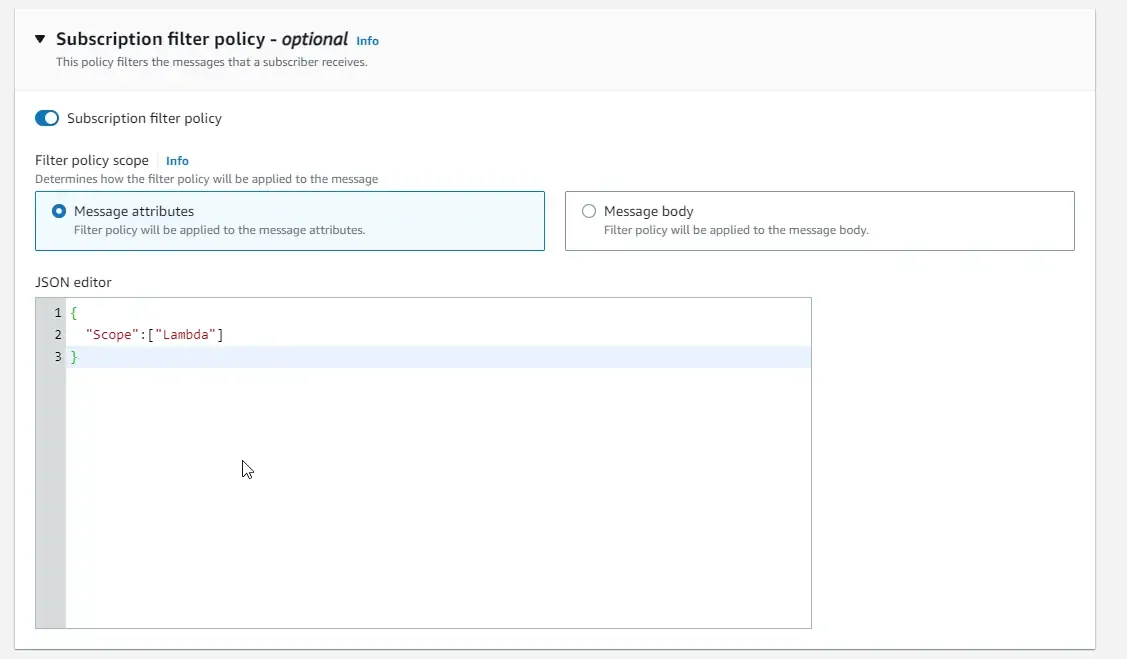
Task: Open the Info link next to Filter policy scope
Action: click(177, 160)
